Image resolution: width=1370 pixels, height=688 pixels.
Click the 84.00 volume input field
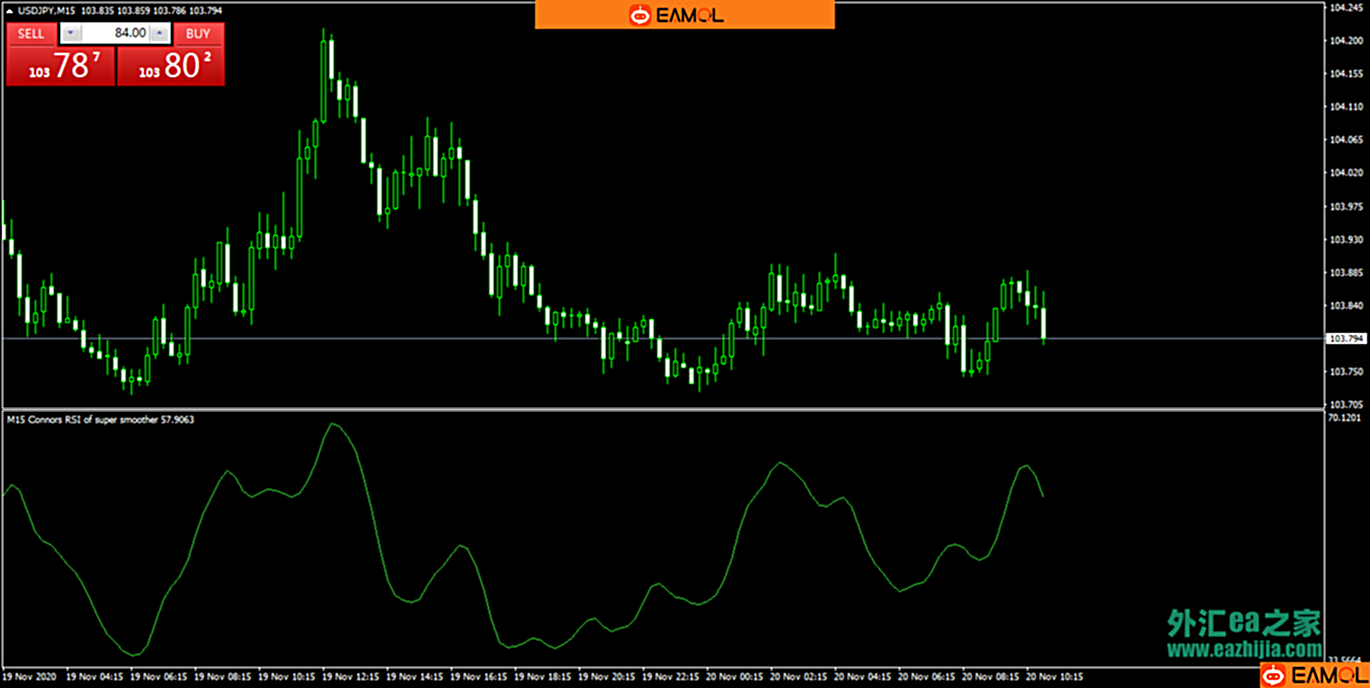click(115, 33)
